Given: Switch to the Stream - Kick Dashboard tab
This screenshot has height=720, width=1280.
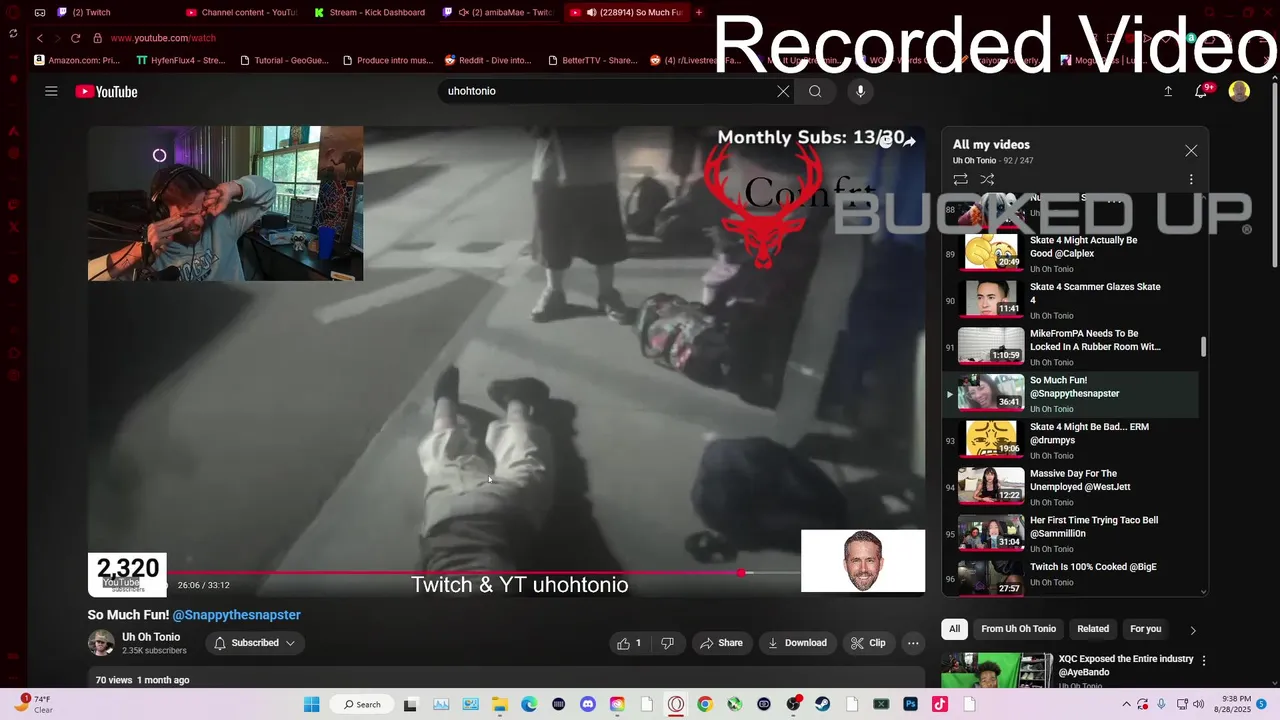Looking at the screenshot, I should (371, 12).
